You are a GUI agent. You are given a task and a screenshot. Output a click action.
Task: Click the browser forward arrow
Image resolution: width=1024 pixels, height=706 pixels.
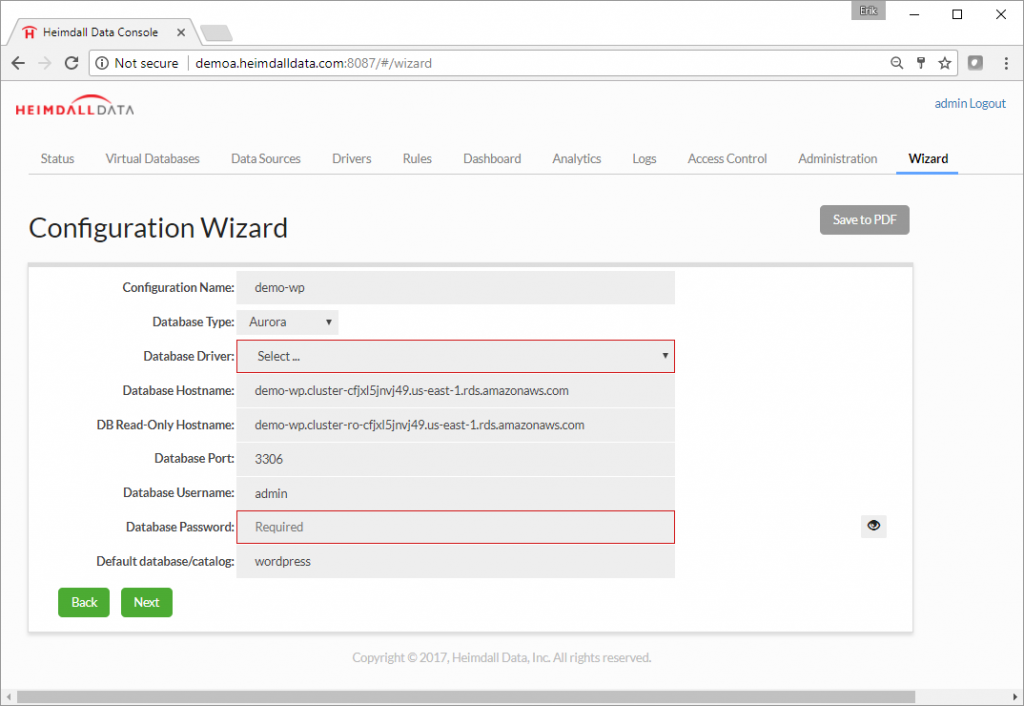[x=44, y=63]
